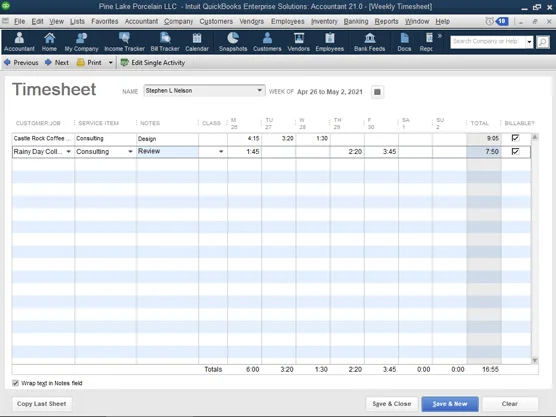Viewport: 556px width, 417px height.
Task: Click the search magnifier icon
Action: pyautogui.click(x=543, y=42)
